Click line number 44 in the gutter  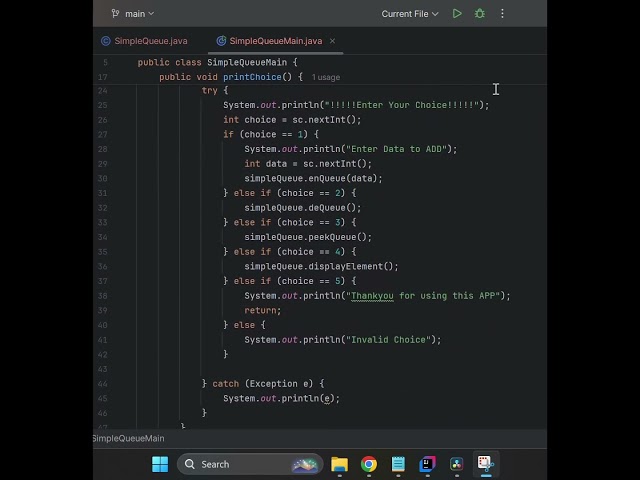[x=103, y=384]
